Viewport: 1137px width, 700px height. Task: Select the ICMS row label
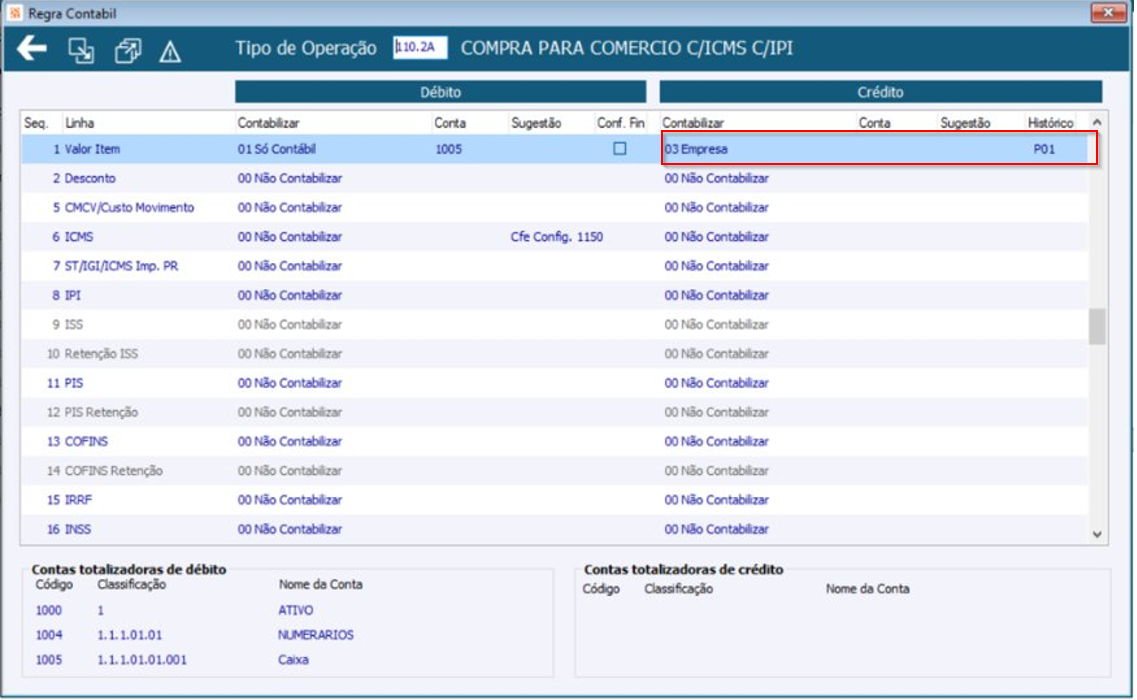[78, 236]
